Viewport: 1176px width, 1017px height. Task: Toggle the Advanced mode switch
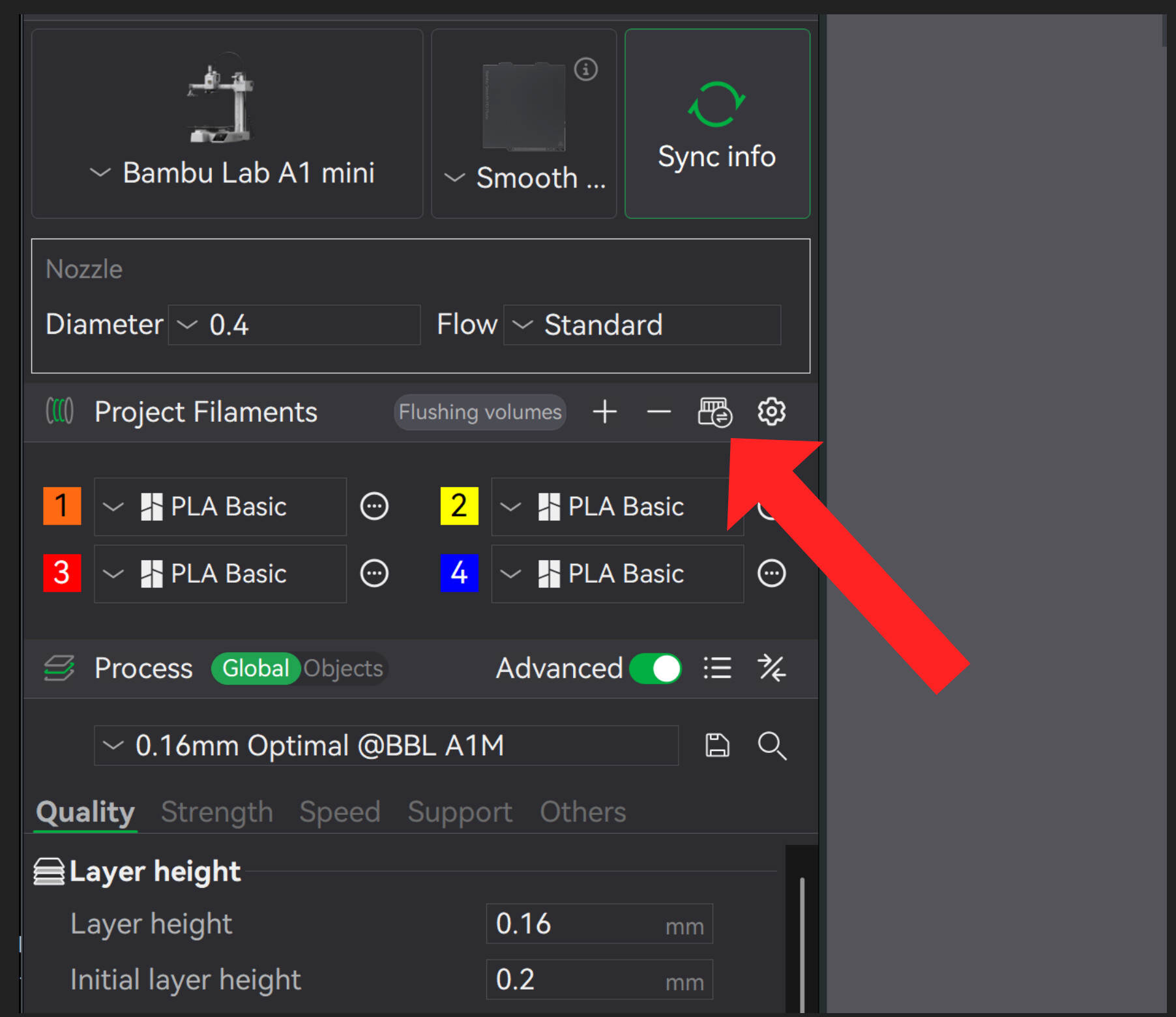[655, 668]
